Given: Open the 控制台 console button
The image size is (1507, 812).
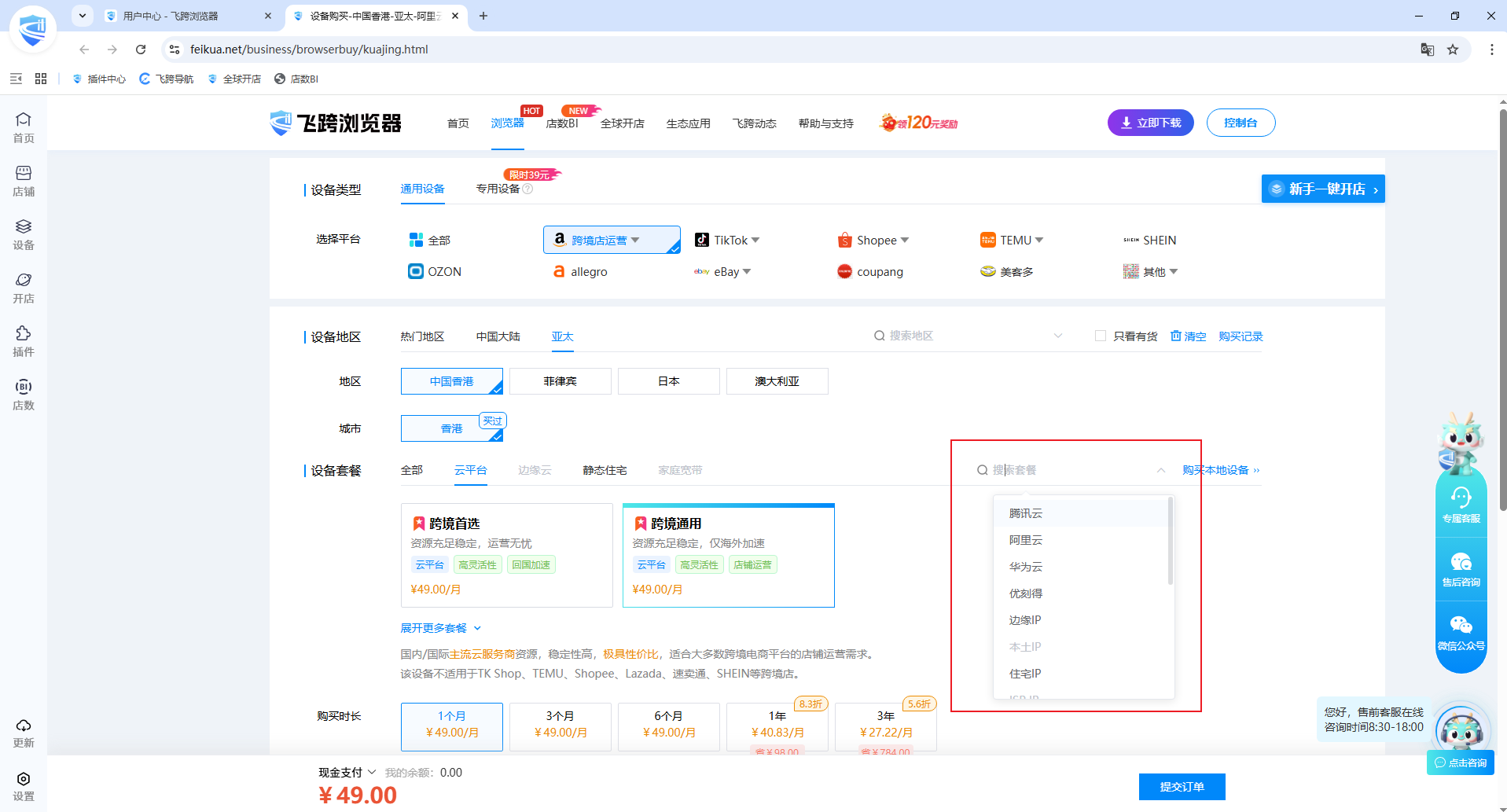Looking at the screenshot, I should 1241,123.
